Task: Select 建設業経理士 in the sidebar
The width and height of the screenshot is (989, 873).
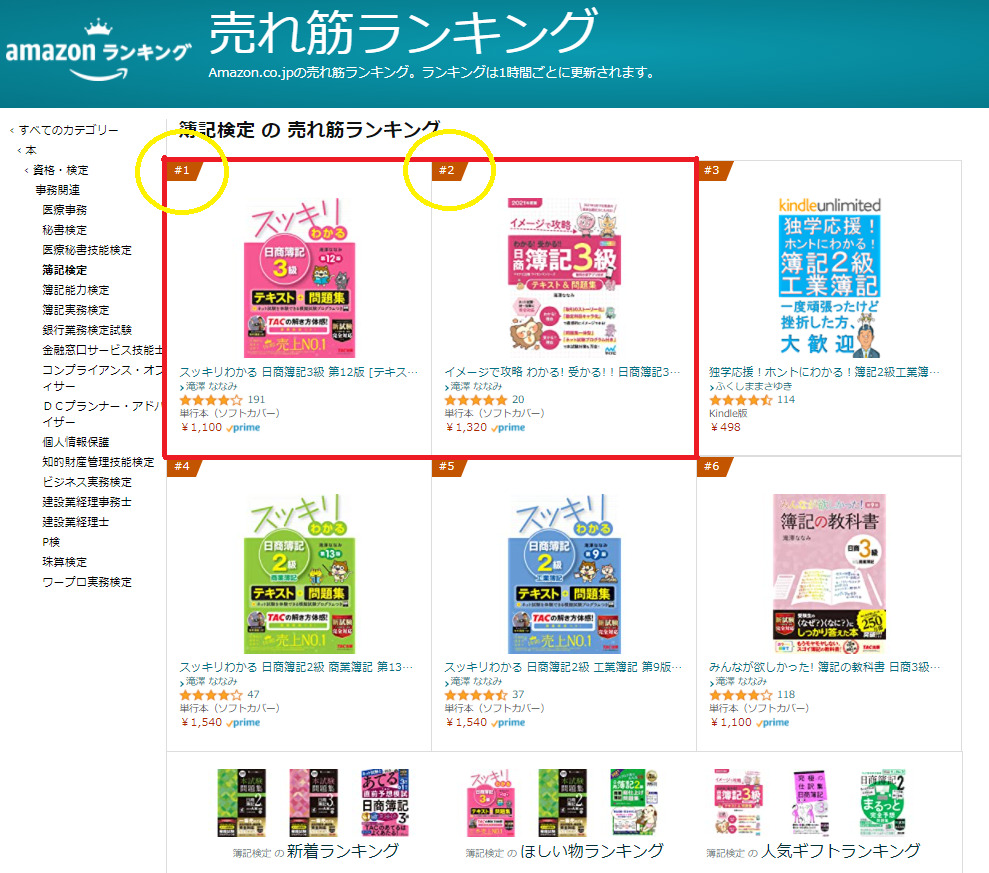Action: (x=76, y=522)
